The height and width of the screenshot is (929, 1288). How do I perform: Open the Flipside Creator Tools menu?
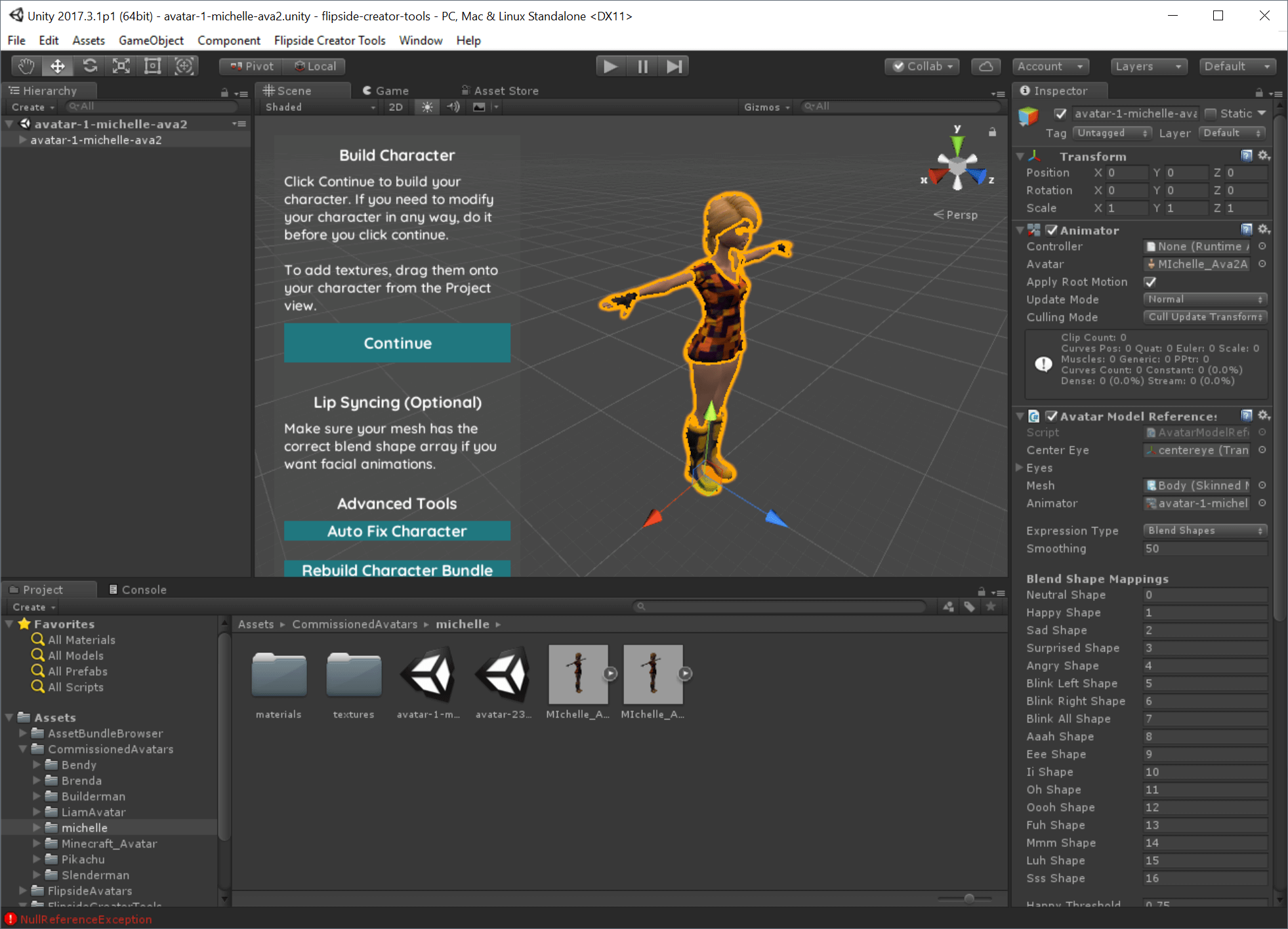(x=329, y=40)
